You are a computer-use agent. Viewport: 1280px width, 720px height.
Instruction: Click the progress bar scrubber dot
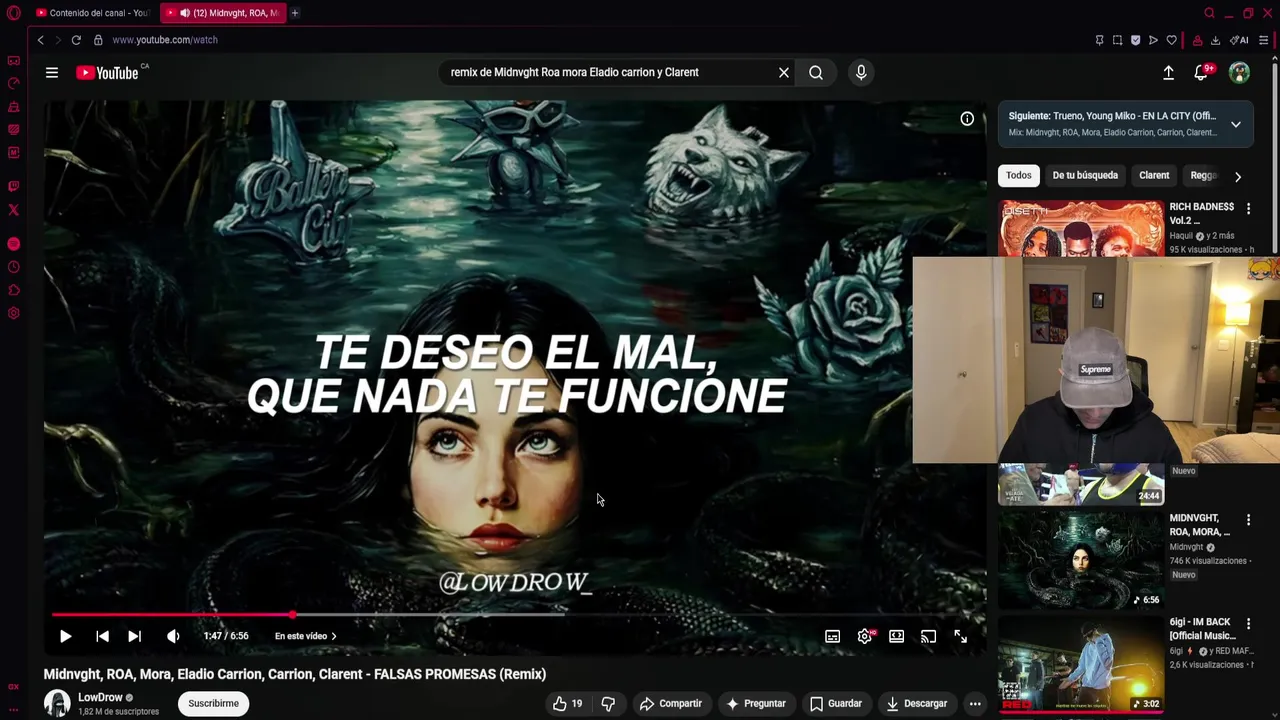click(x=293, y=615)
